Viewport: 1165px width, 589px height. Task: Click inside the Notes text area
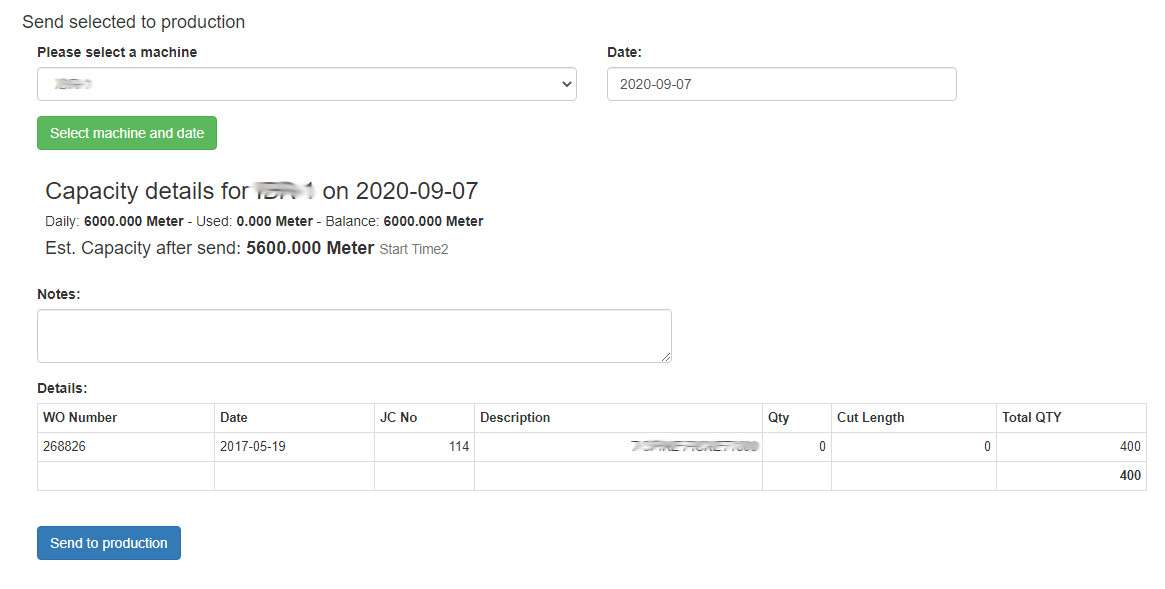[353, 335]
